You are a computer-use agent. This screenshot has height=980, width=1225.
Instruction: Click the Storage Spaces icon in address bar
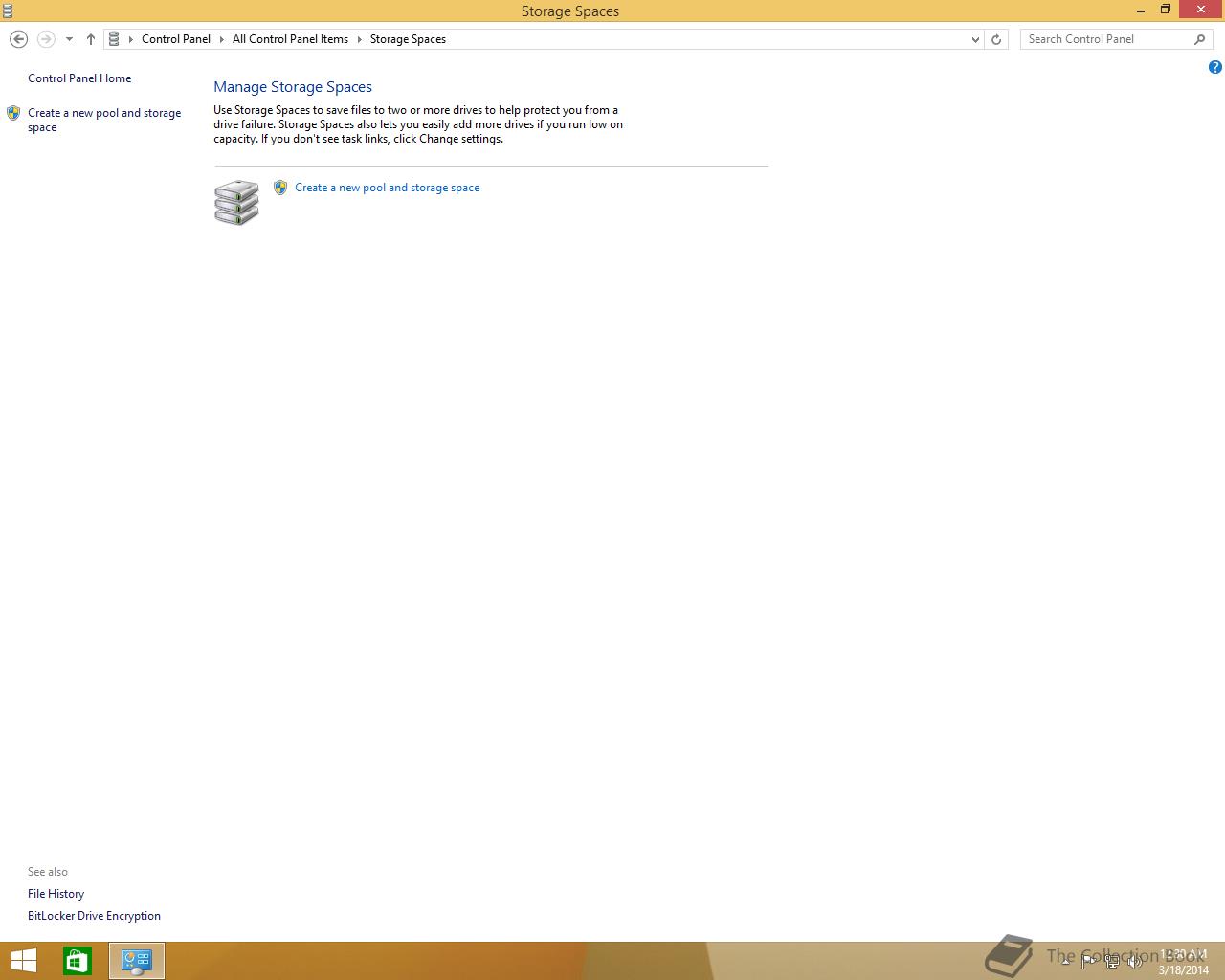114,39
